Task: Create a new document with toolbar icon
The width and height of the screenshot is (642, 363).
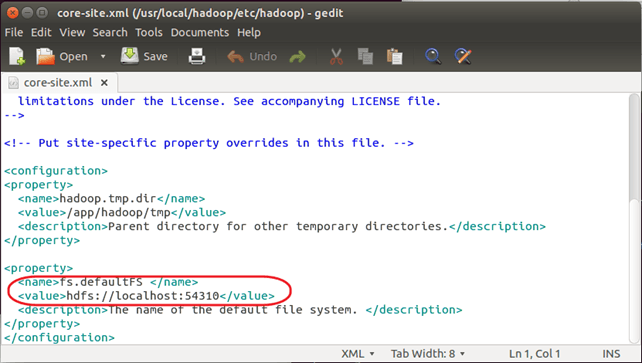Action: (x=17, y=56)
